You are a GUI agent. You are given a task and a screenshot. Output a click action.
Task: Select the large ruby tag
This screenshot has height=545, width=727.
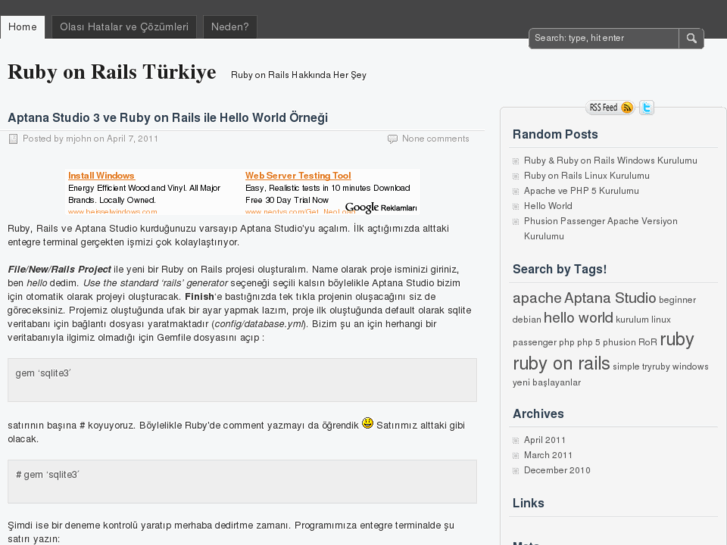[677, 340]
